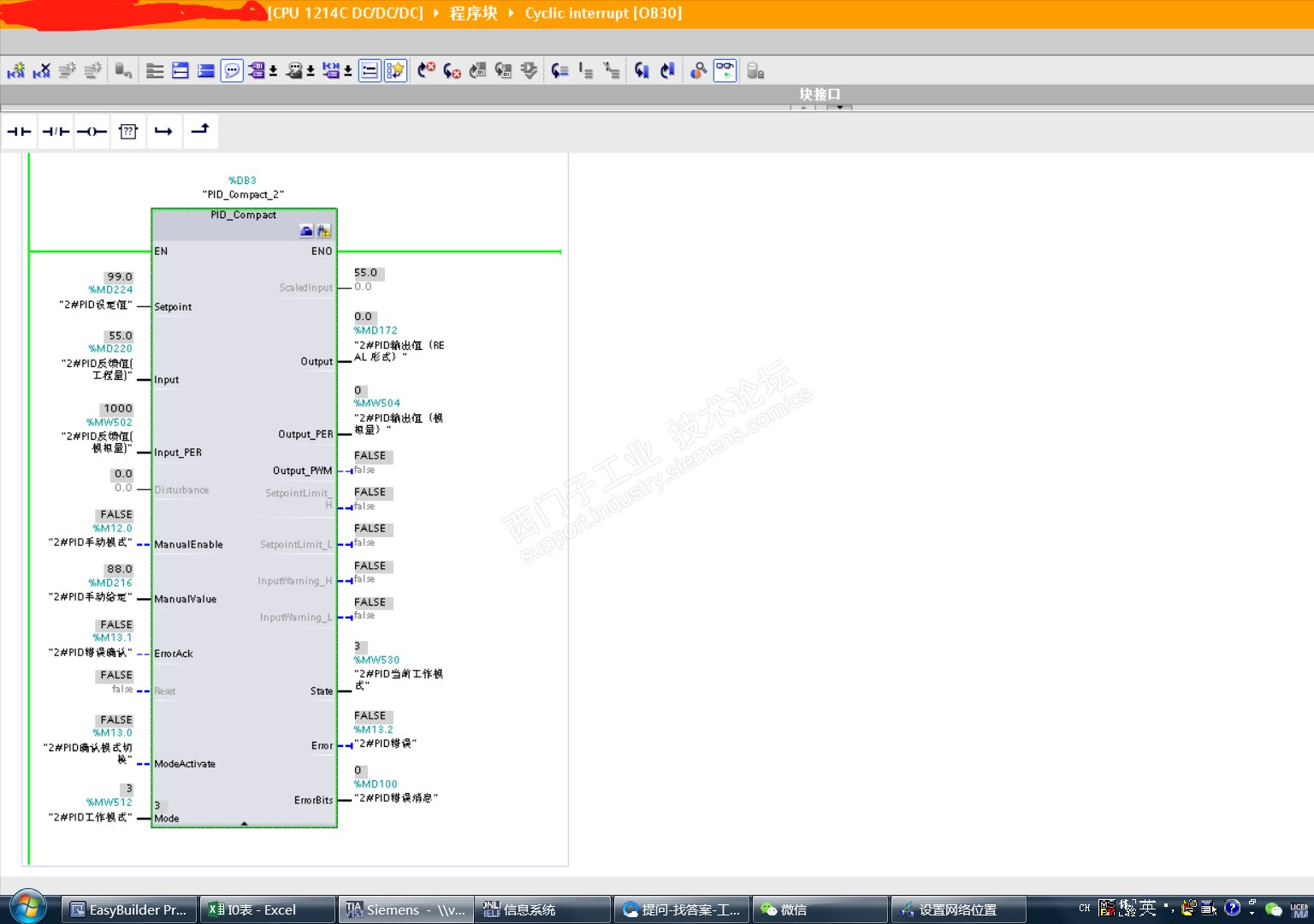Screen dimensions: 1314x924
Task: Click the %MW512 Mode operand
Action: click(x=109, y=802)
